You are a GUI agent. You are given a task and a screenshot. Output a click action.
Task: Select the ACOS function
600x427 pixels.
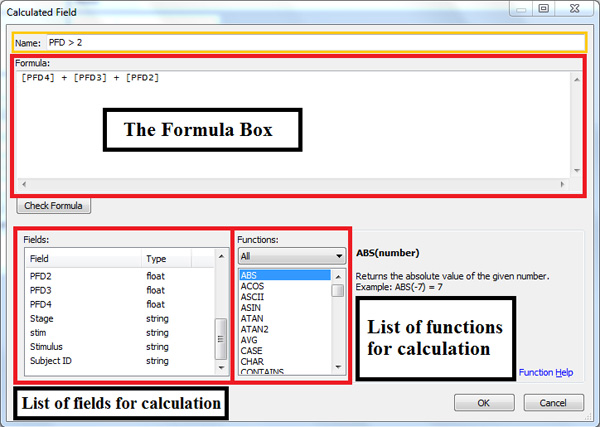point(285,286)
